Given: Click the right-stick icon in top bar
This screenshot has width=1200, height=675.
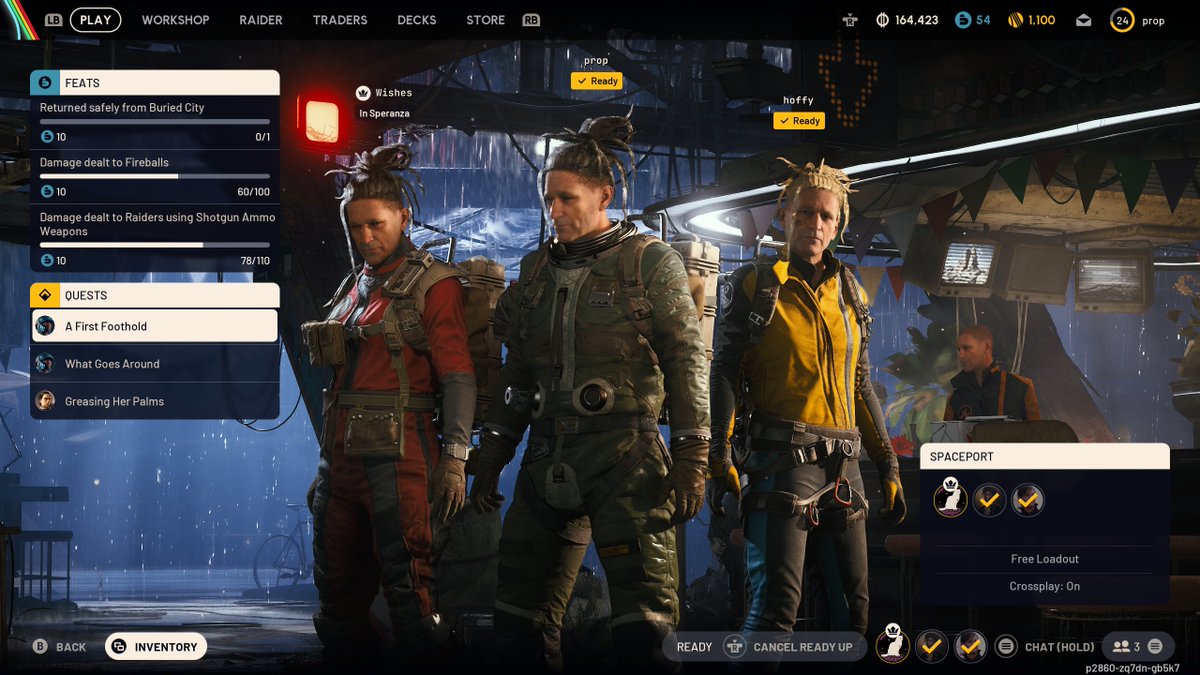Looking at the screenshot, I should pos(850,20).
